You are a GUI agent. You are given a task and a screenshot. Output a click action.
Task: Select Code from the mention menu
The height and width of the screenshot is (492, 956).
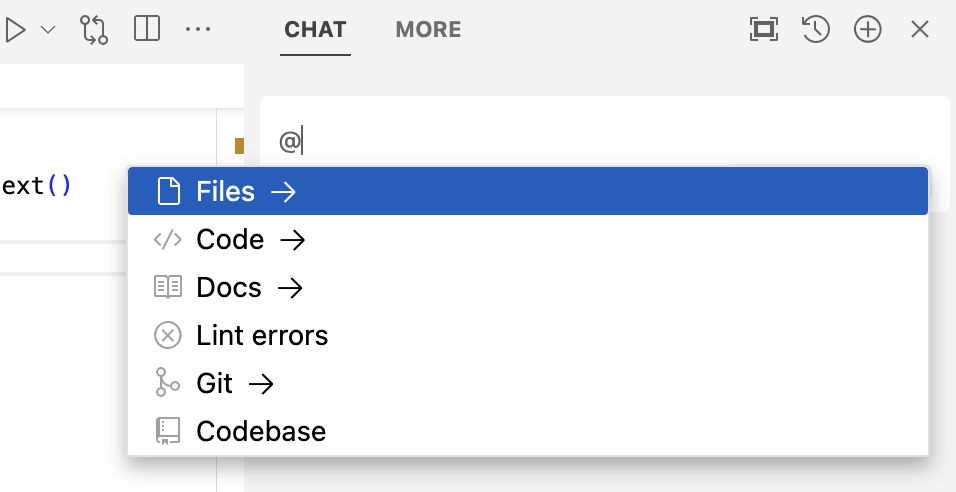tap(230, 240)
